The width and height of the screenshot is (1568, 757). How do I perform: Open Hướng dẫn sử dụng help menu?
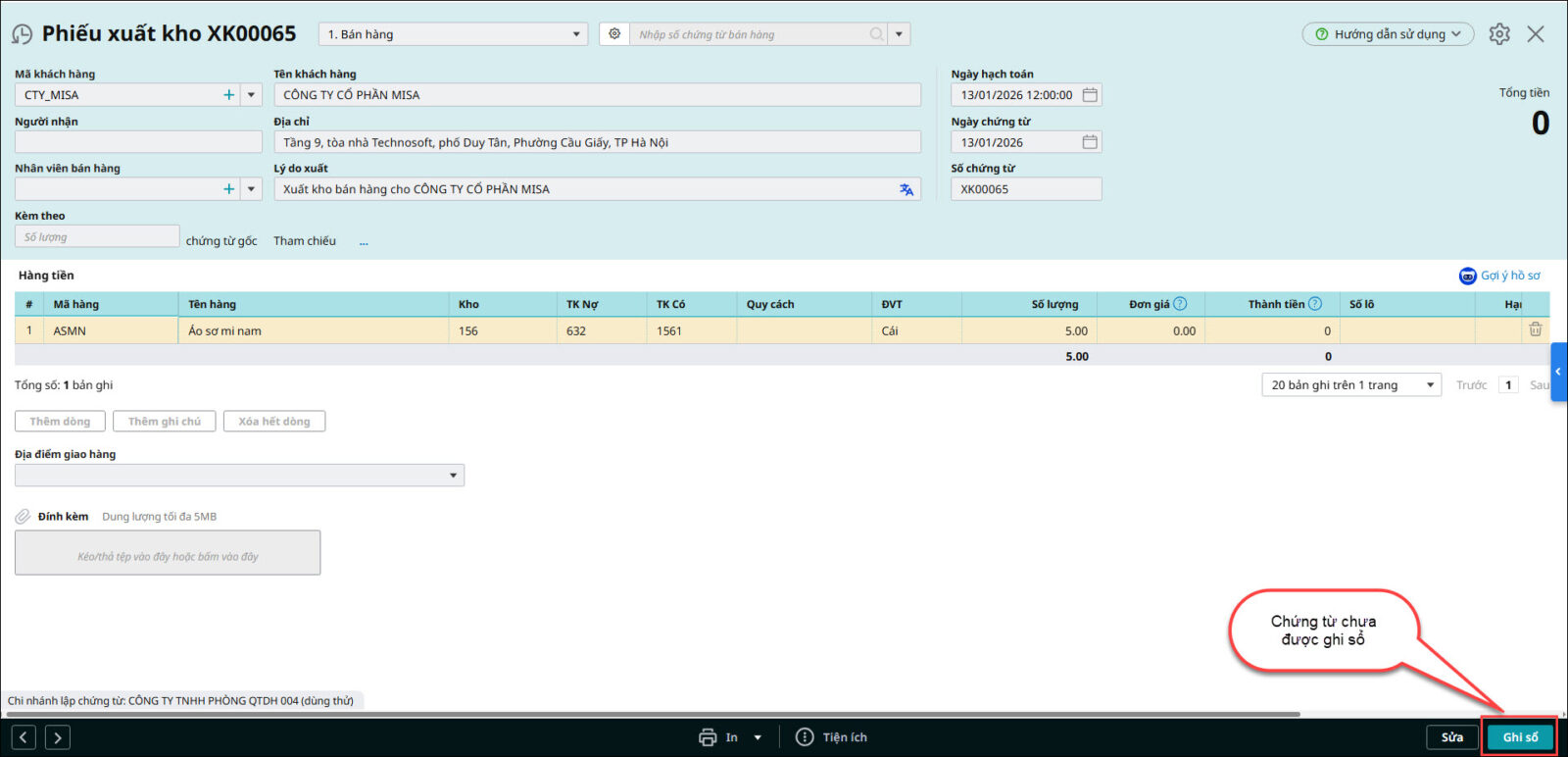[x=1388, y=34]
